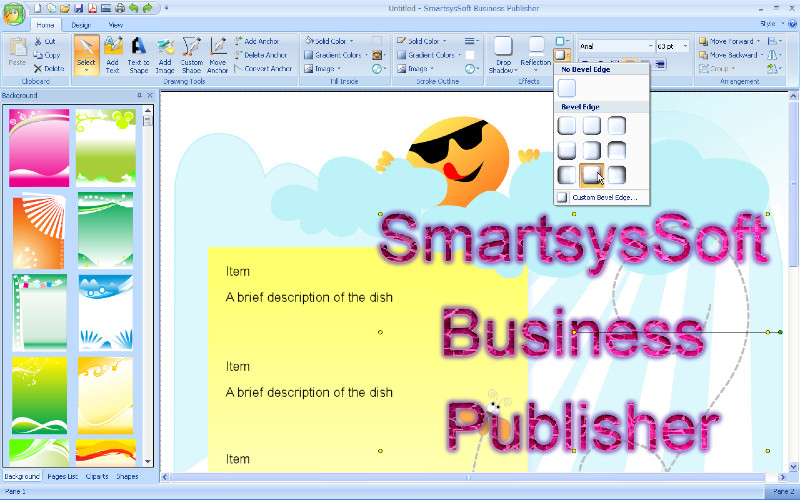Pick the last bevel preset in bottom row

click(616, 175)
